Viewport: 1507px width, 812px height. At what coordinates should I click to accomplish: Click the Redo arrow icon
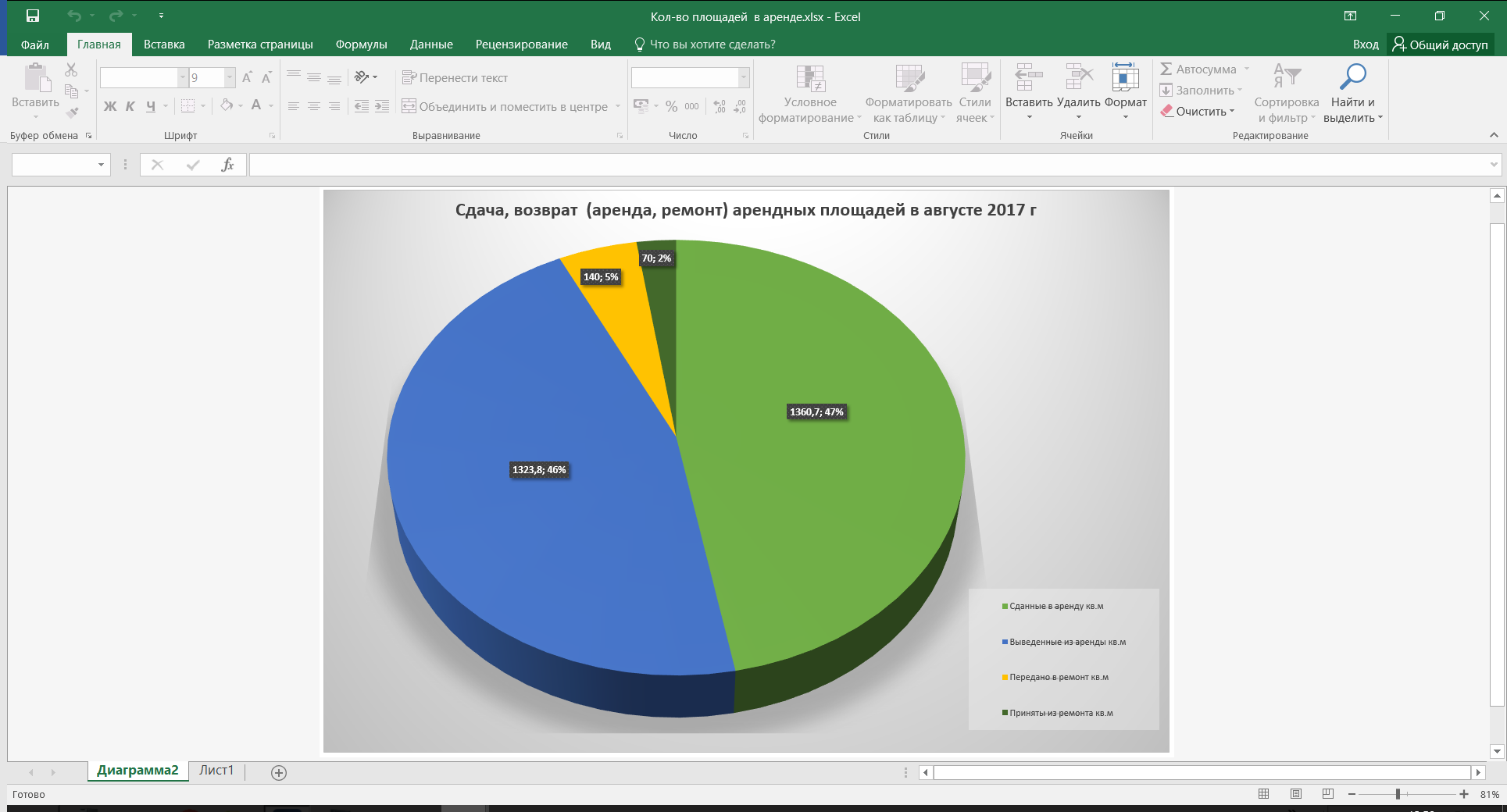pos(116,16)
